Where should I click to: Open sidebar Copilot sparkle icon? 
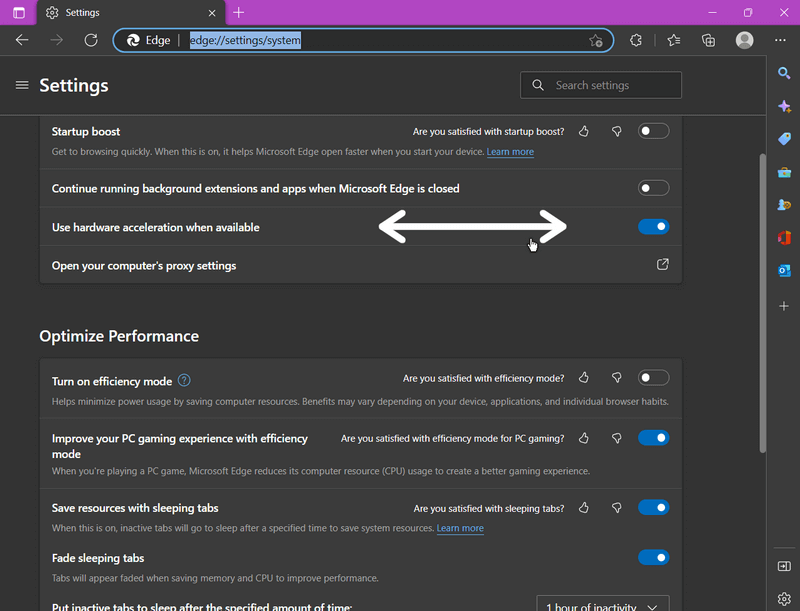[784, 106]
